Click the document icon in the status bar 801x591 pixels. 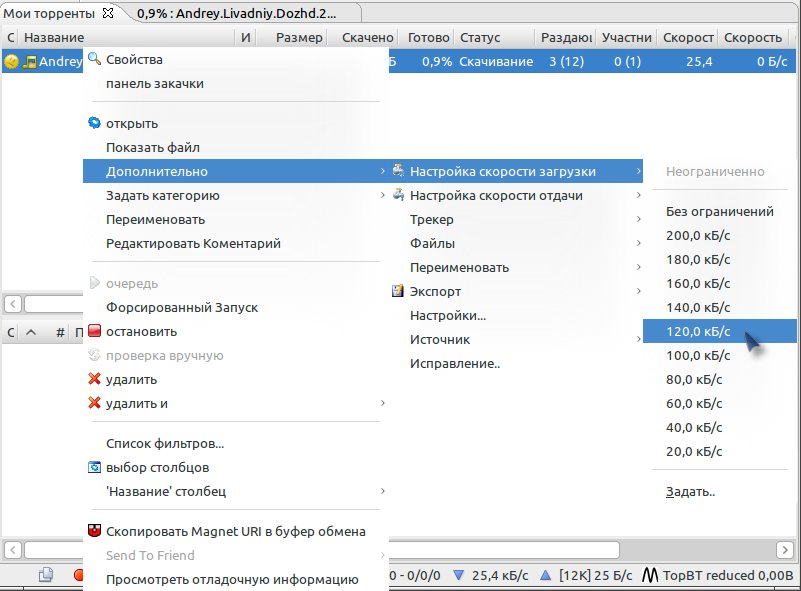click(46, 575)
